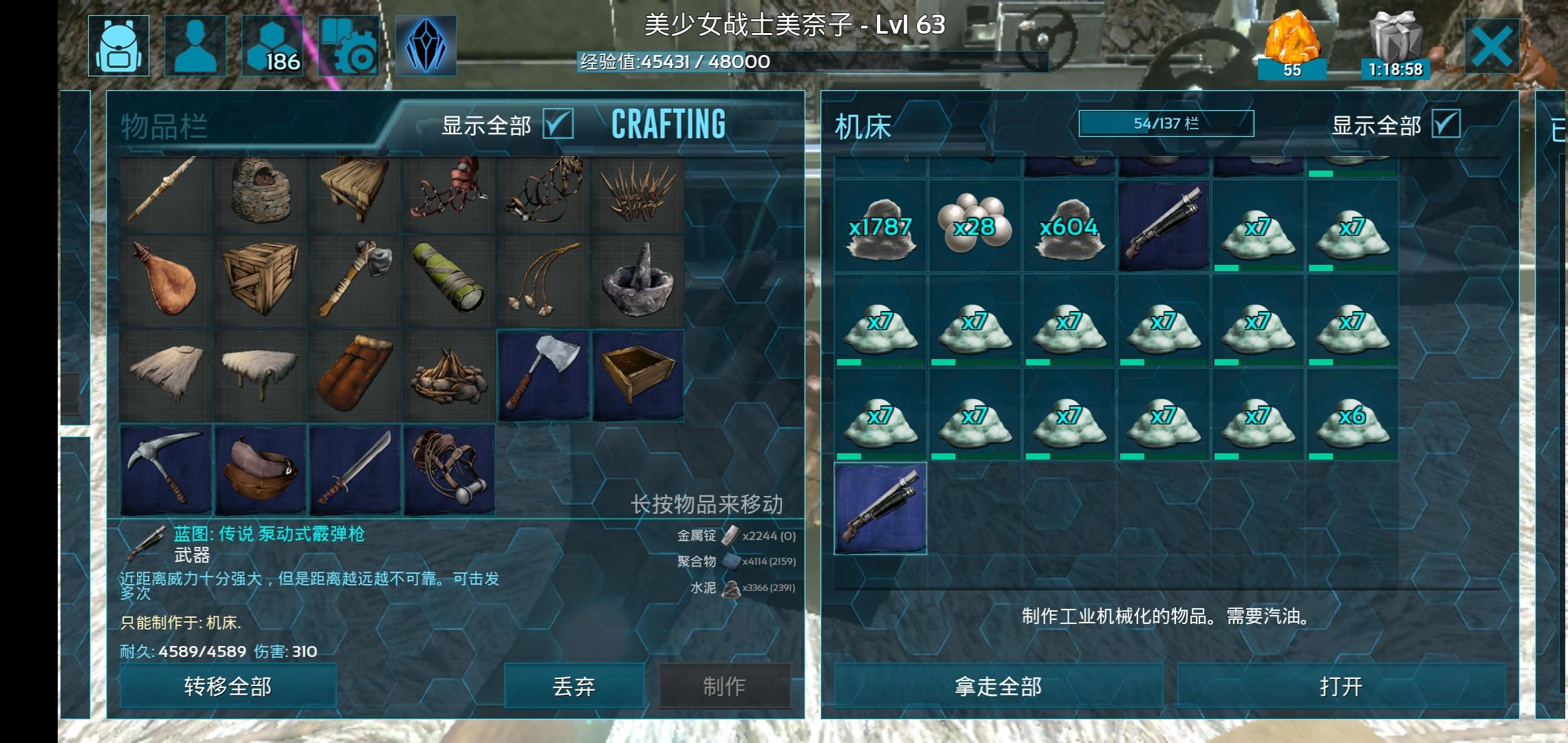
Task: Click the 拿走全部 button
Action: (x=998, y=686)
